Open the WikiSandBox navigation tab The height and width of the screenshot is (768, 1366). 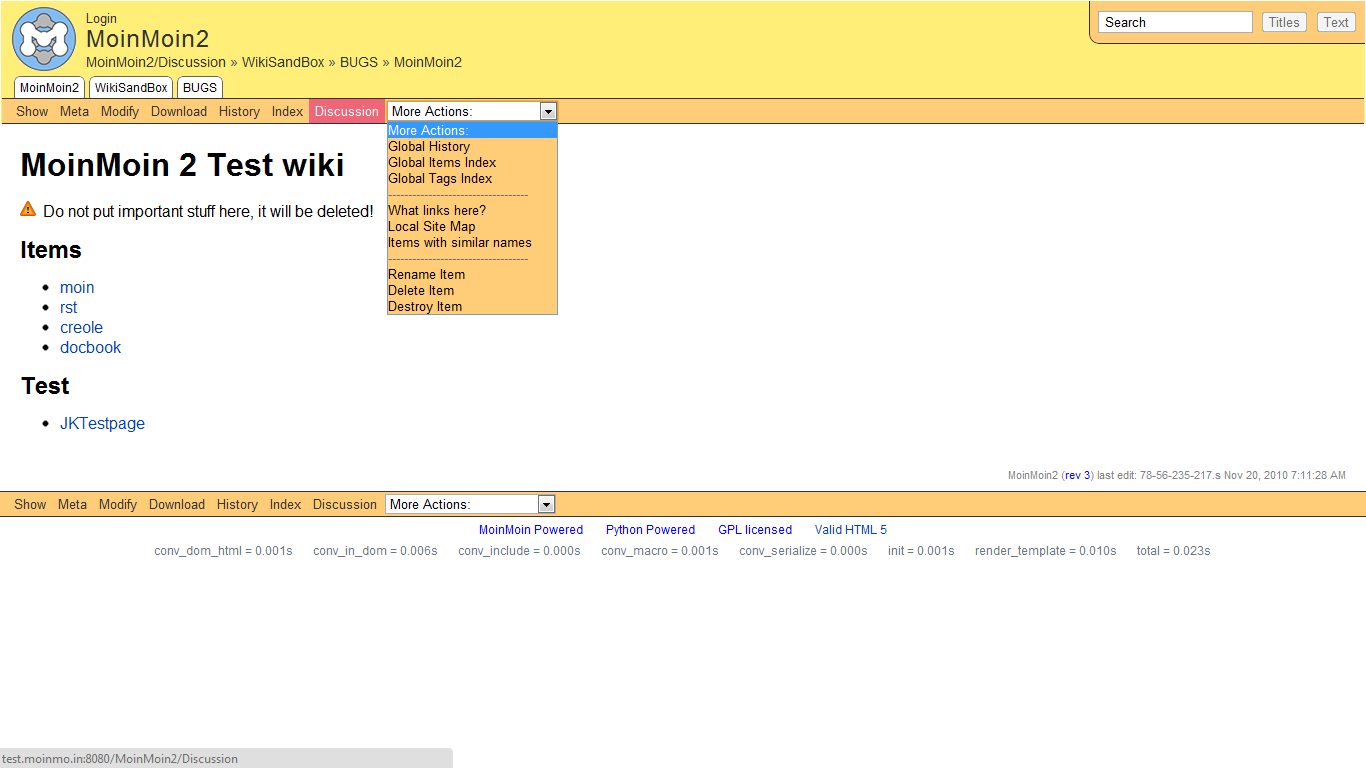(131, 88)
